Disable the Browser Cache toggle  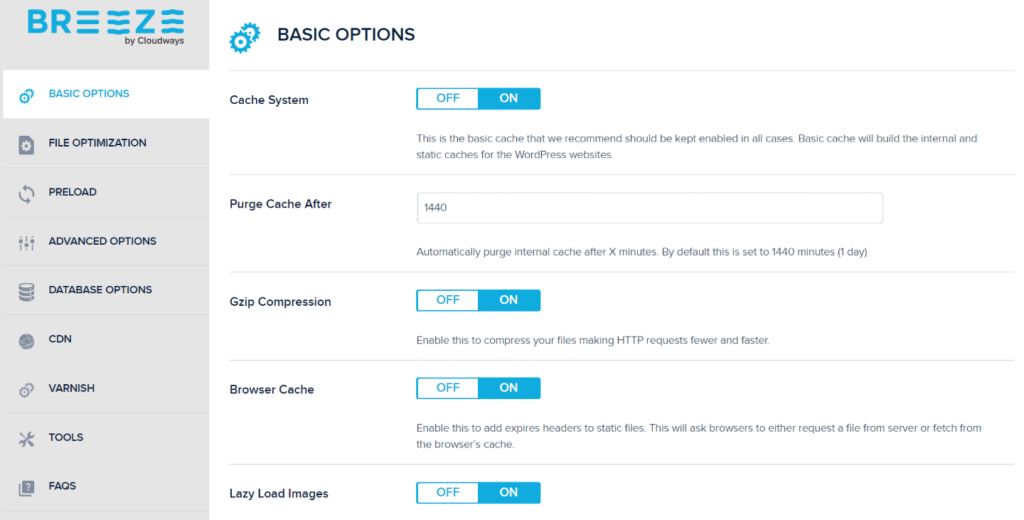[x=447, y=388]
